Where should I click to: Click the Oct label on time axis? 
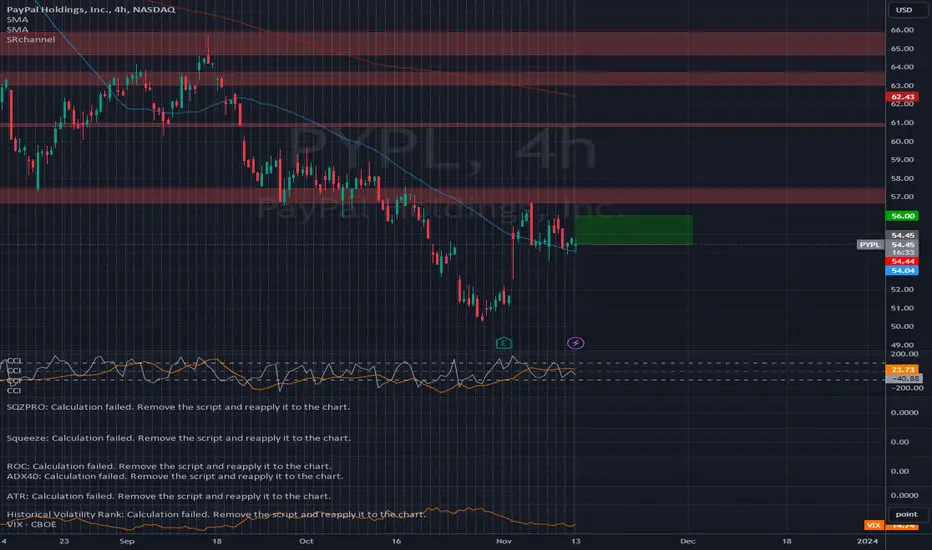[306, 541]
